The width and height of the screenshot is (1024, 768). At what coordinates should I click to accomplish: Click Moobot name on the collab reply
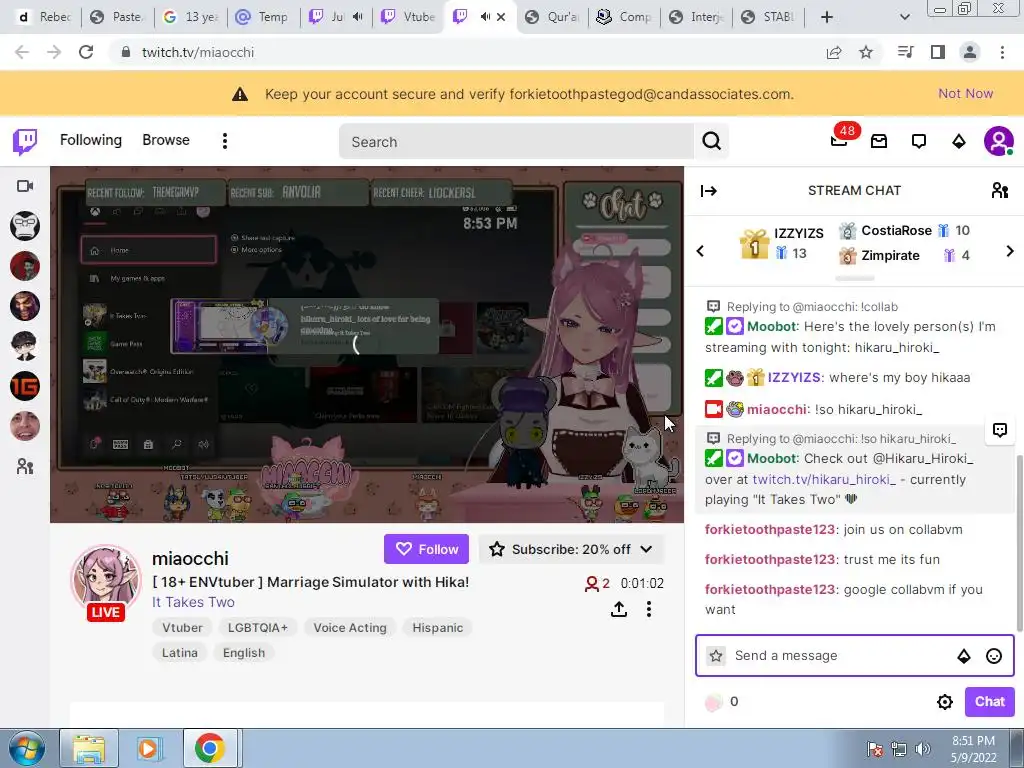click(x=772, y=327)
